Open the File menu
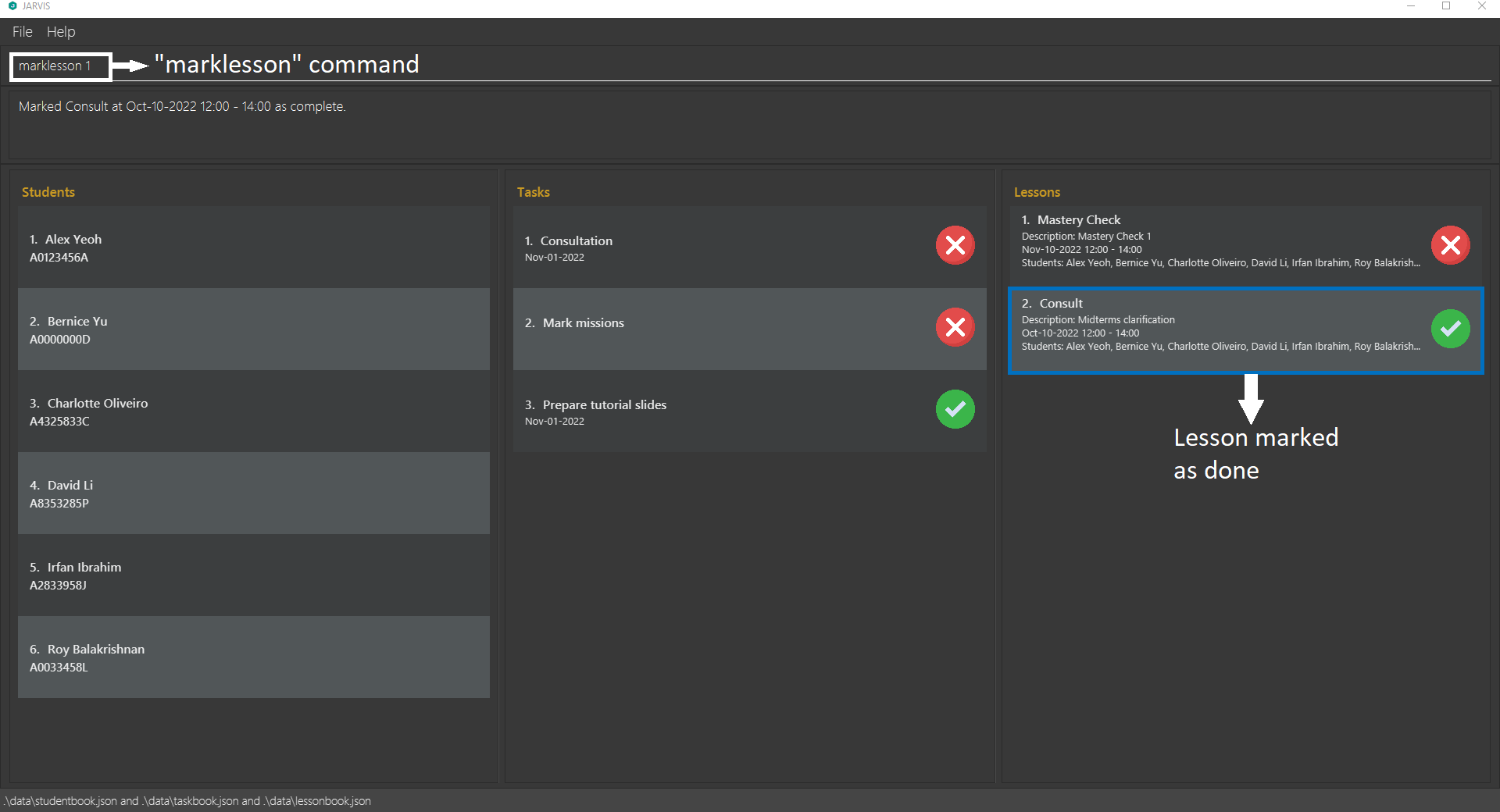1500x812 pixels. pos(22,32)
